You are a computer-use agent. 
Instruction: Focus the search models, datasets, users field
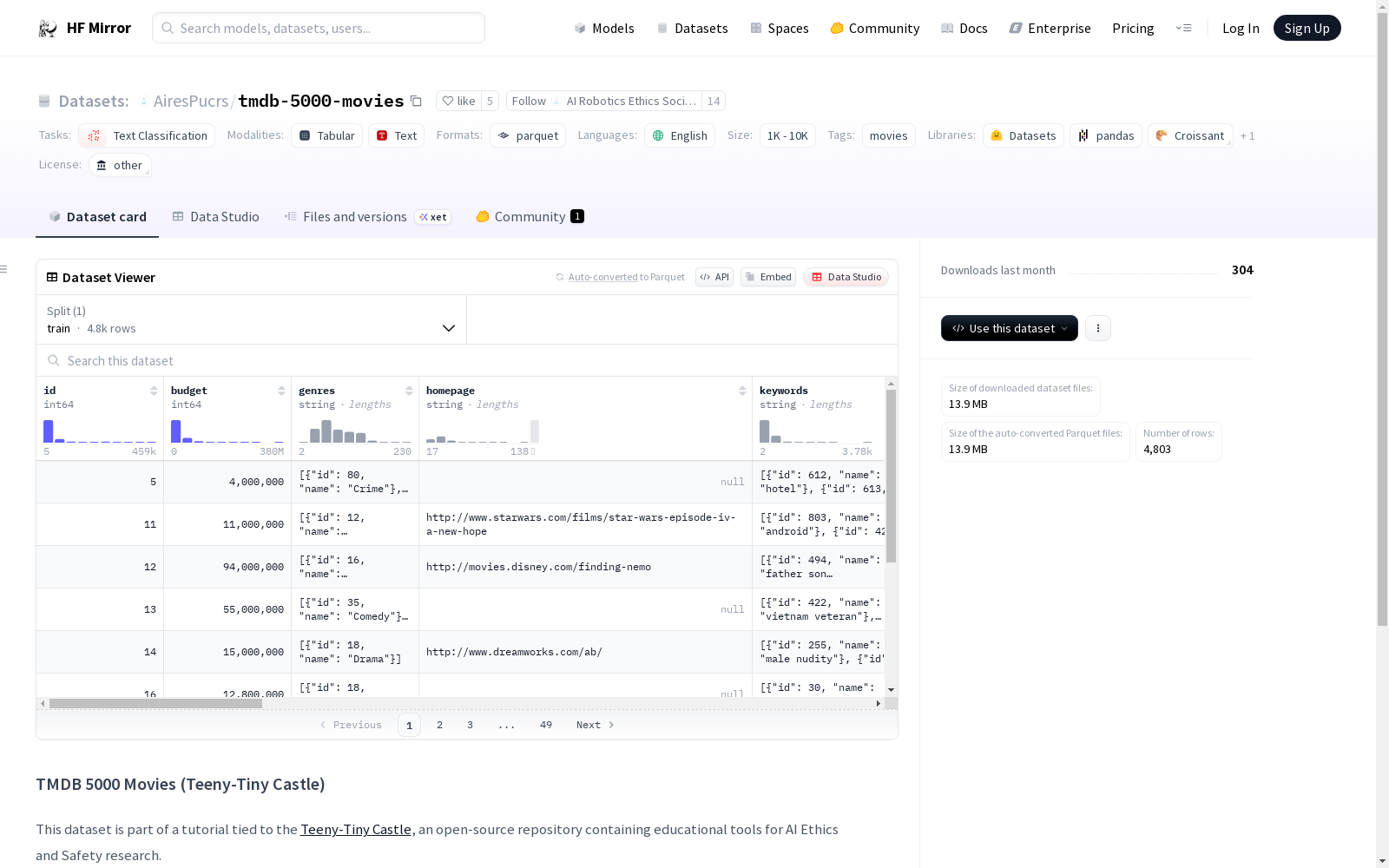pos(319,28)
